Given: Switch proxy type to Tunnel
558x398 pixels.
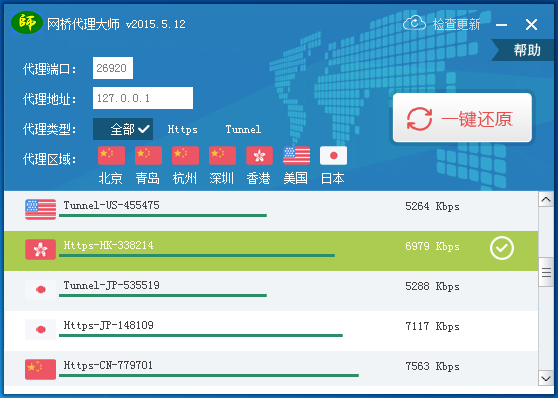Looking at the screenshot, I should [243, 129].
